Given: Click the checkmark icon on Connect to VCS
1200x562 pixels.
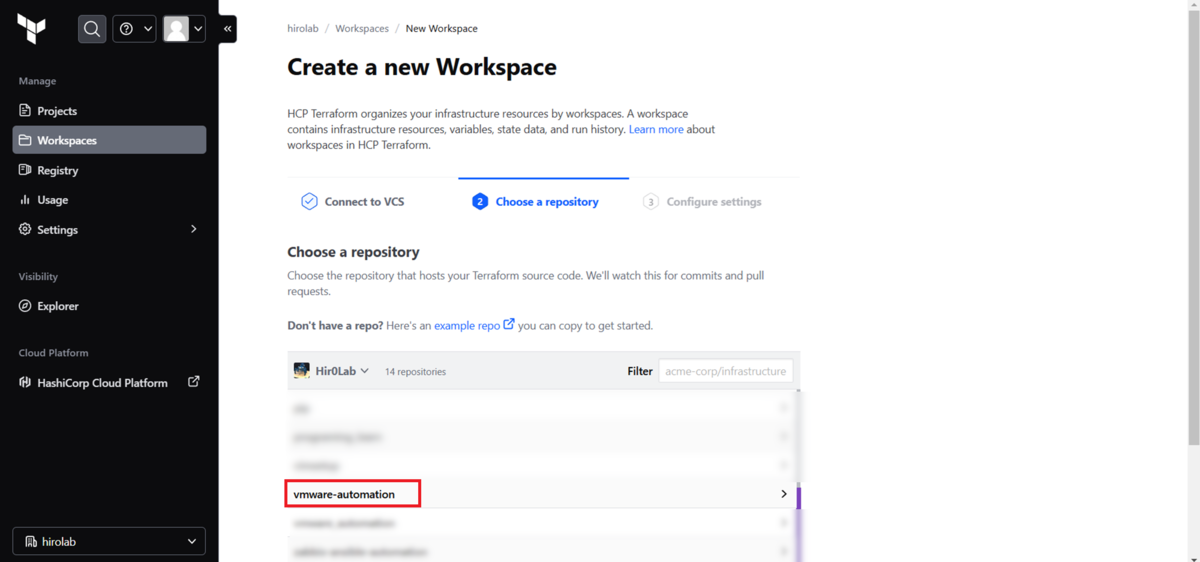Looking at the screenshot, I should [309, 201].
